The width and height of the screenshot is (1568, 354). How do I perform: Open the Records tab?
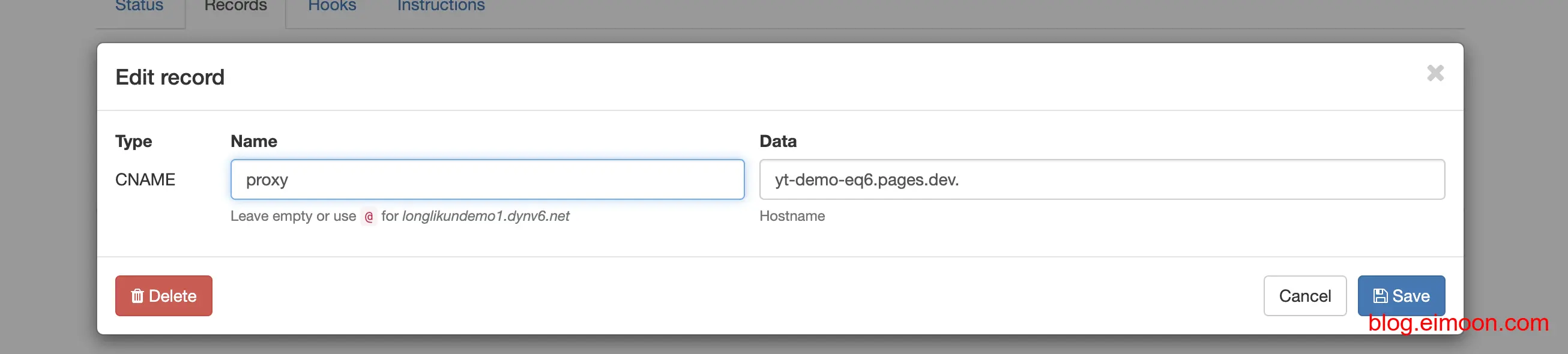[x=235, y=6]
